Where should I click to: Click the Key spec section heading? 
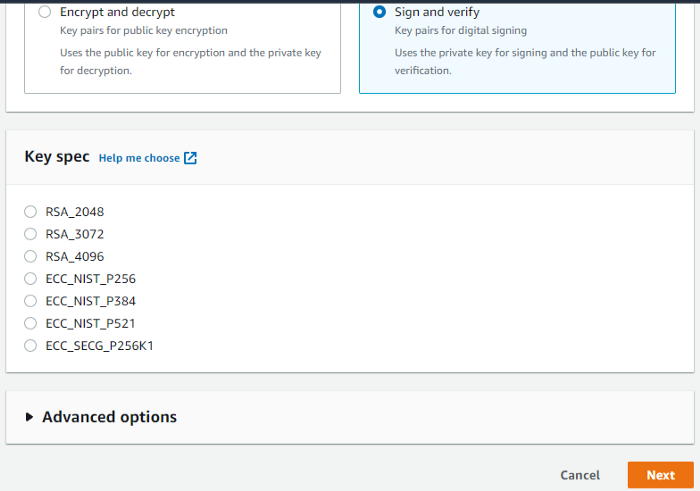[x=57, y=157]
